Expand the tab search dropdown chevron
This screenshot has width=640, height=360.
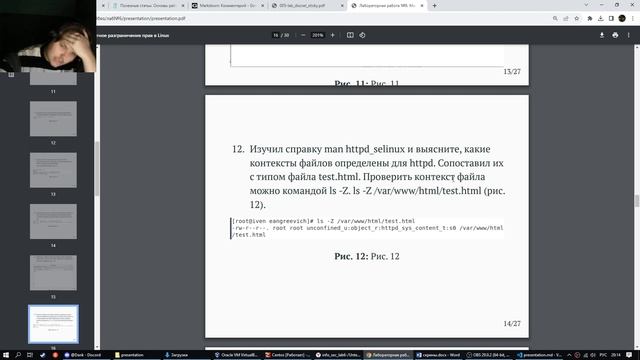coord(586,5)
